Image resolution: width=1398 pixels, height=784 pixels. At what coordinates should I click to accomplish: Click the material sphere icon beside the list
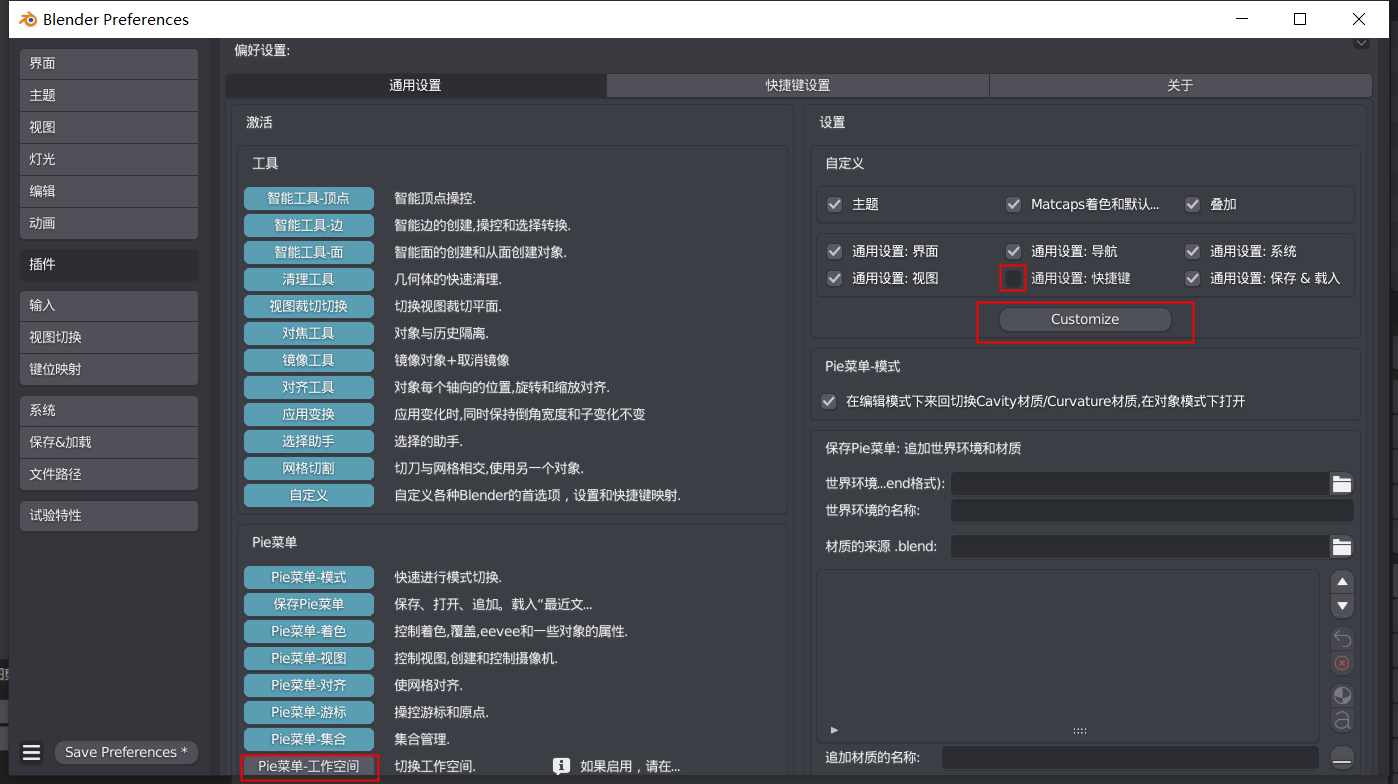coord(1343,695)
